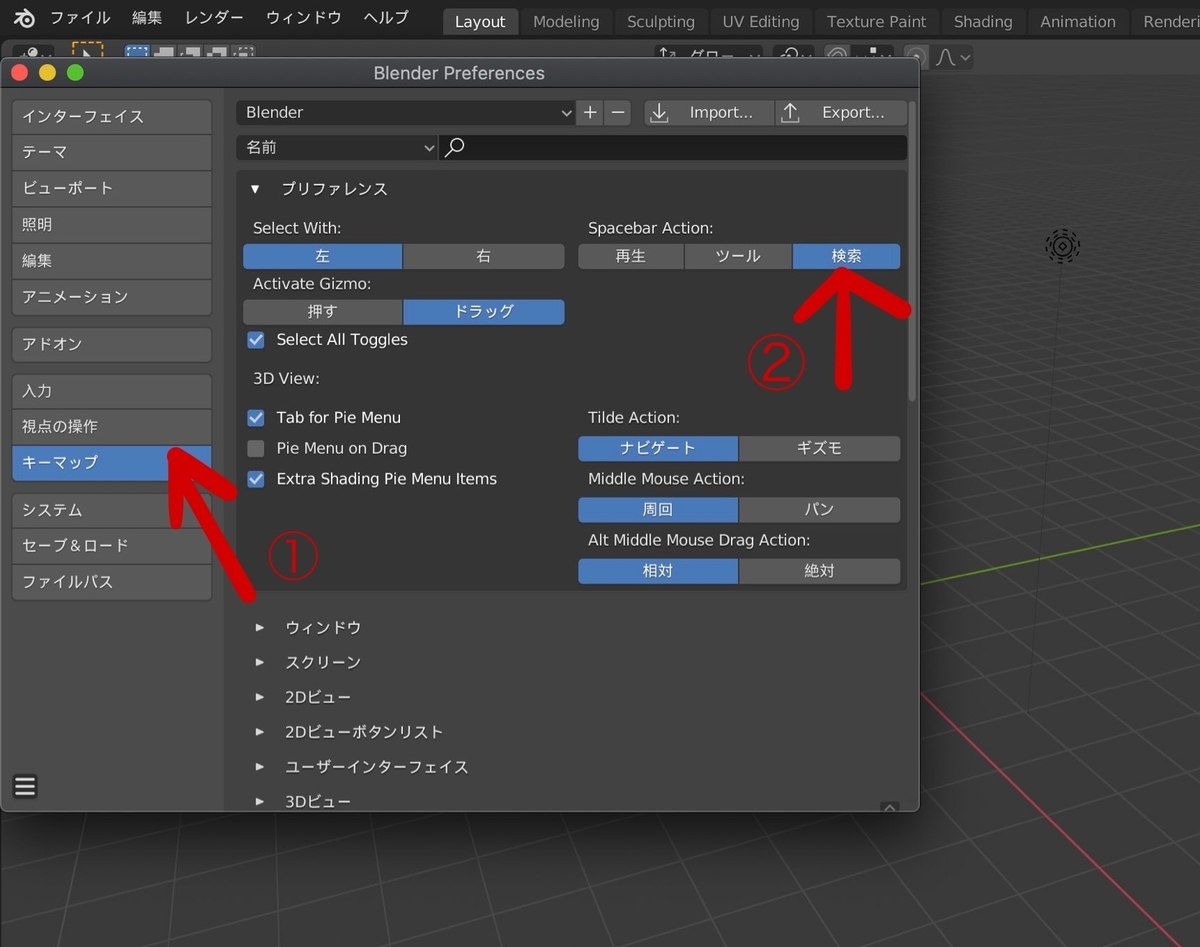The width and height of the screenshot is (1200, 947).
Task: Switch to the Modeling workspace tab
Action: (566, 21)
